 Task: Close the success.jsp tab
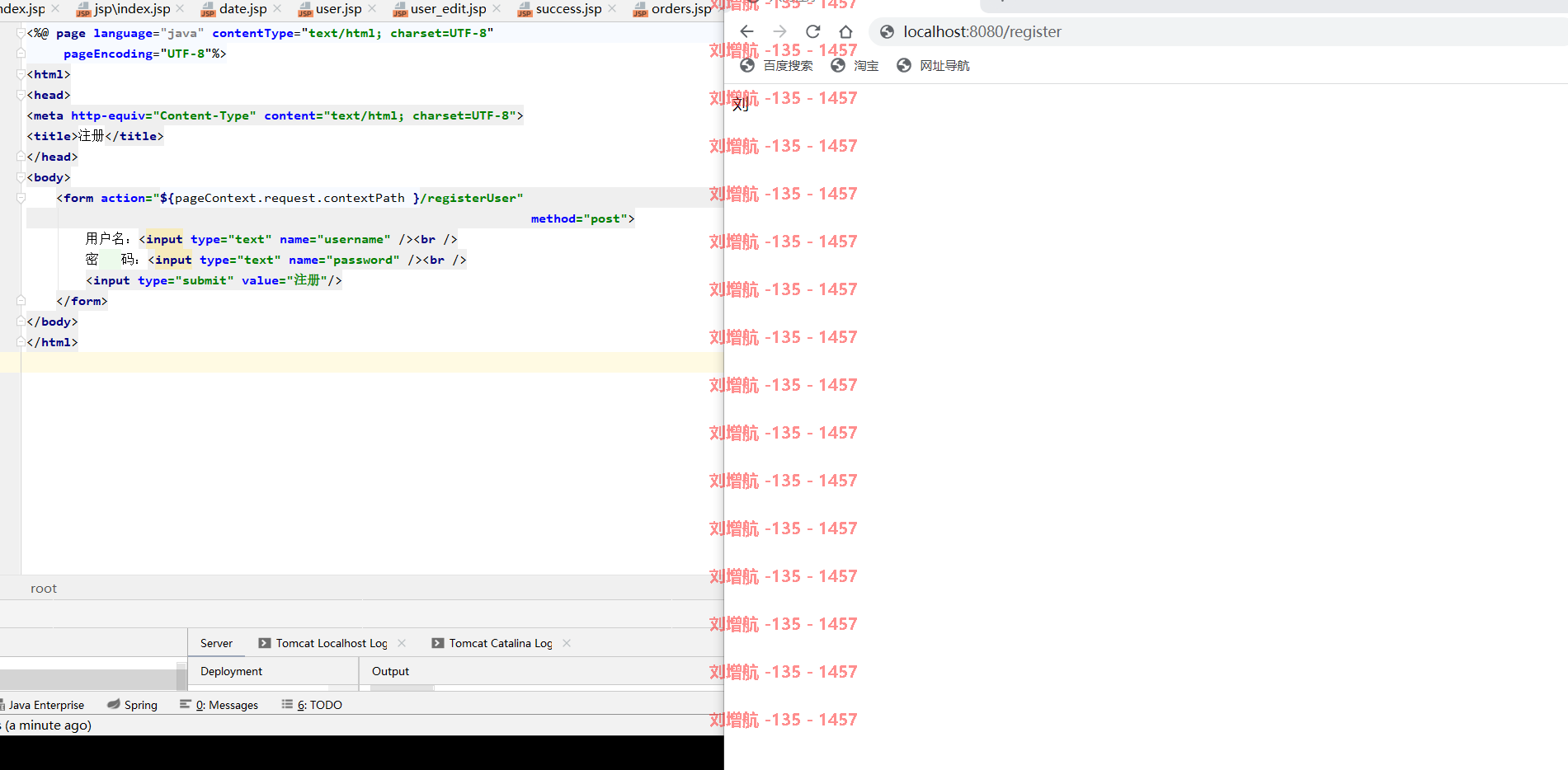pyautogui.click(x=612, y=8)
